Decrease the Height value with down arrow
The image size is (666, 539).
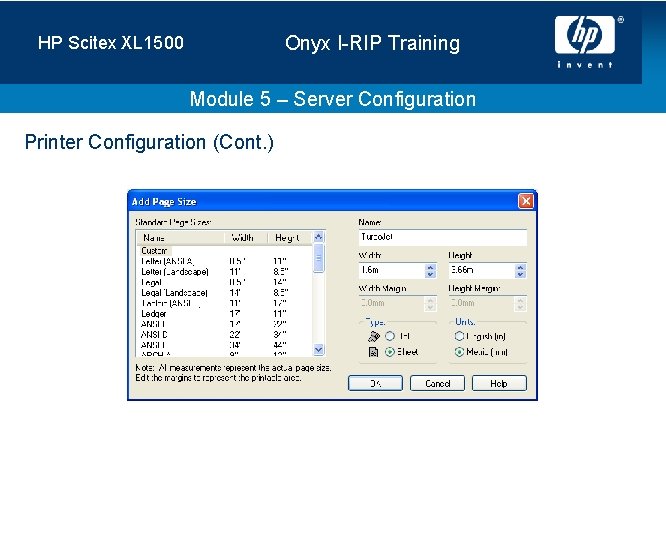pos(520,274)
